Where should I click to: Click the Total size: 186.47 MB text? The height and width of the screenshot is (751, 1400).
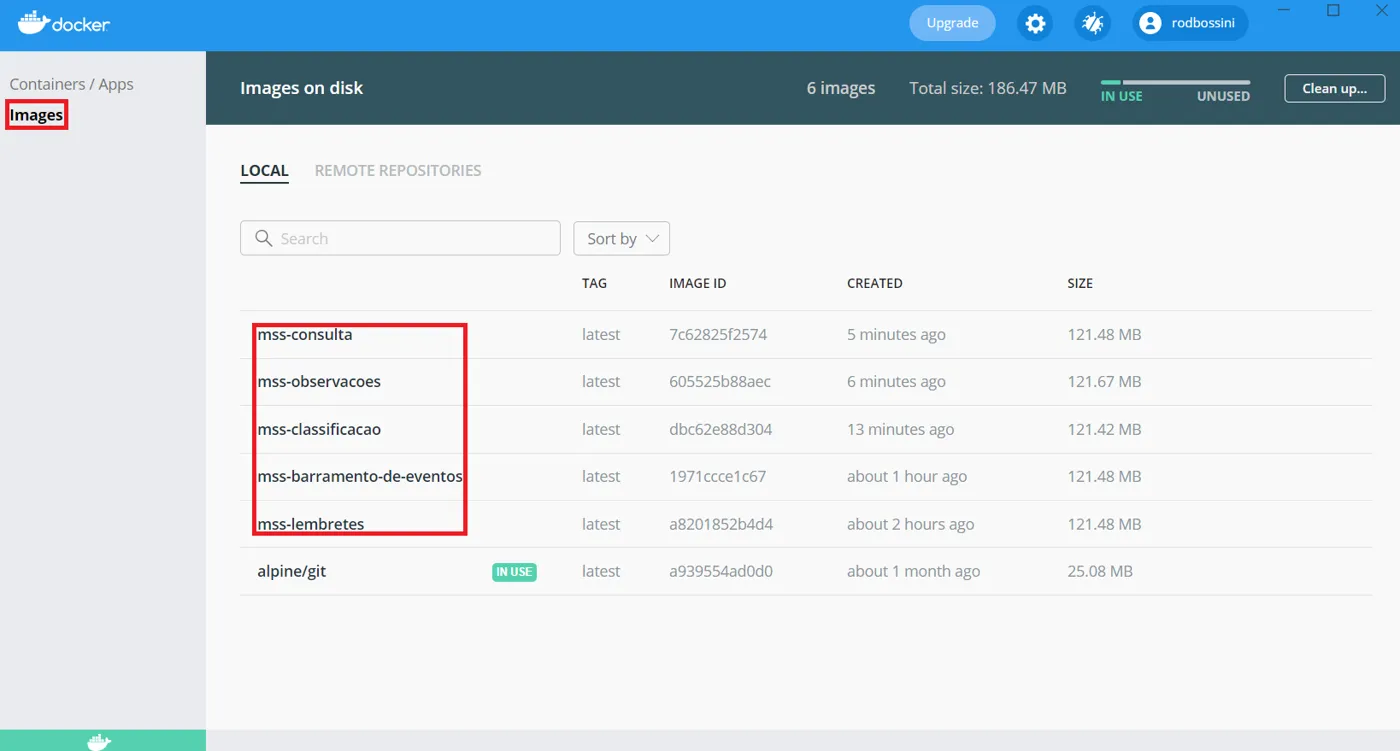point(988,88)
